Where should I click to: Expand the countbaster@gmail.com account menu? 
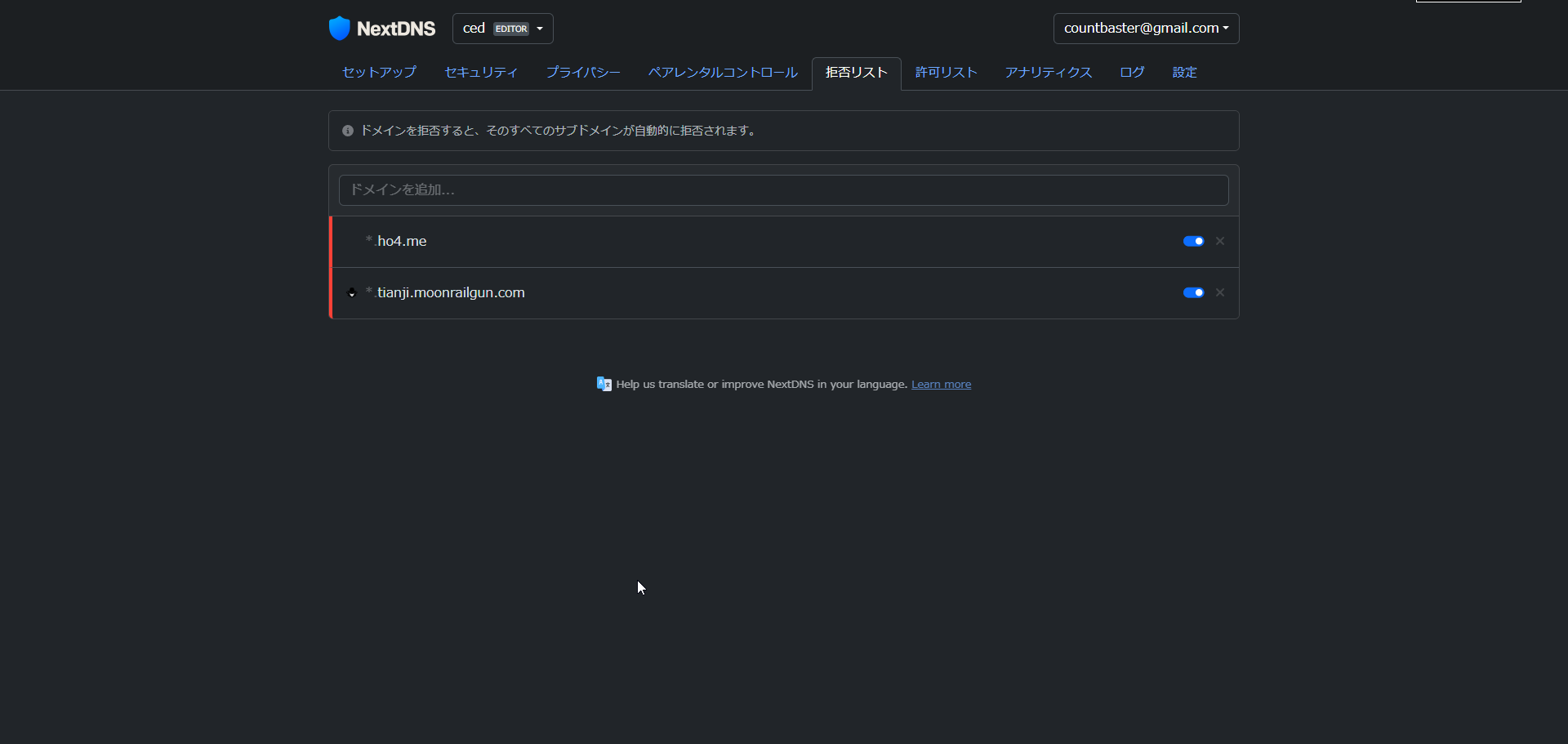1146,29
